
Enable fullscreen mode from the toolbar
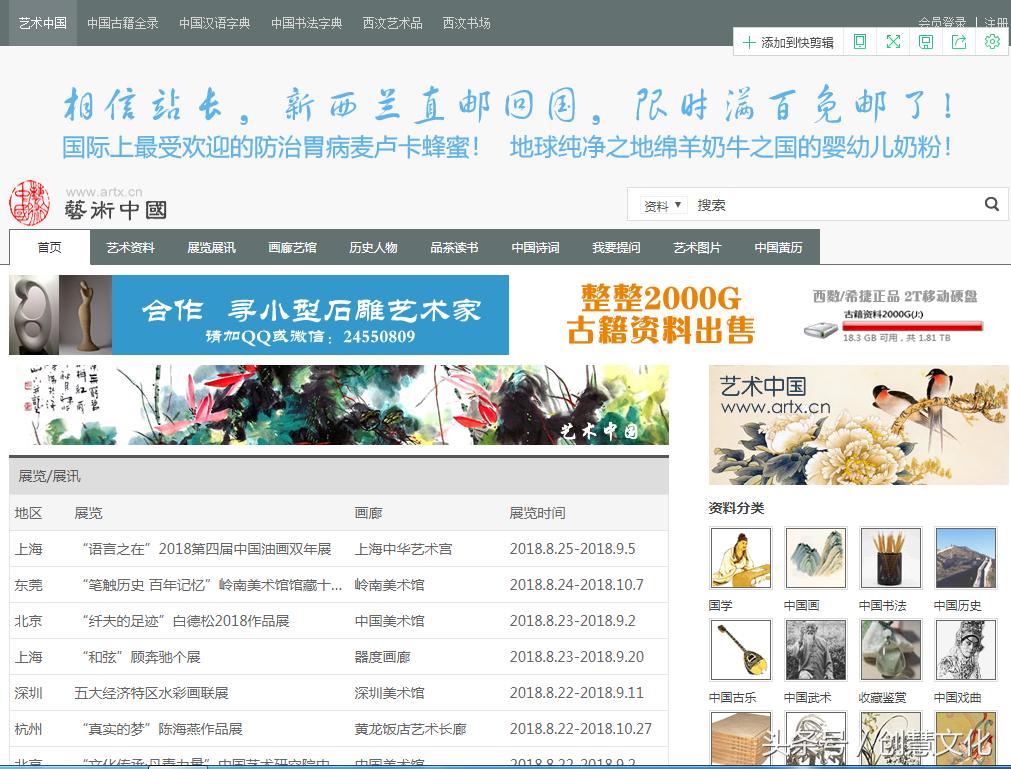tap(893, 41)
